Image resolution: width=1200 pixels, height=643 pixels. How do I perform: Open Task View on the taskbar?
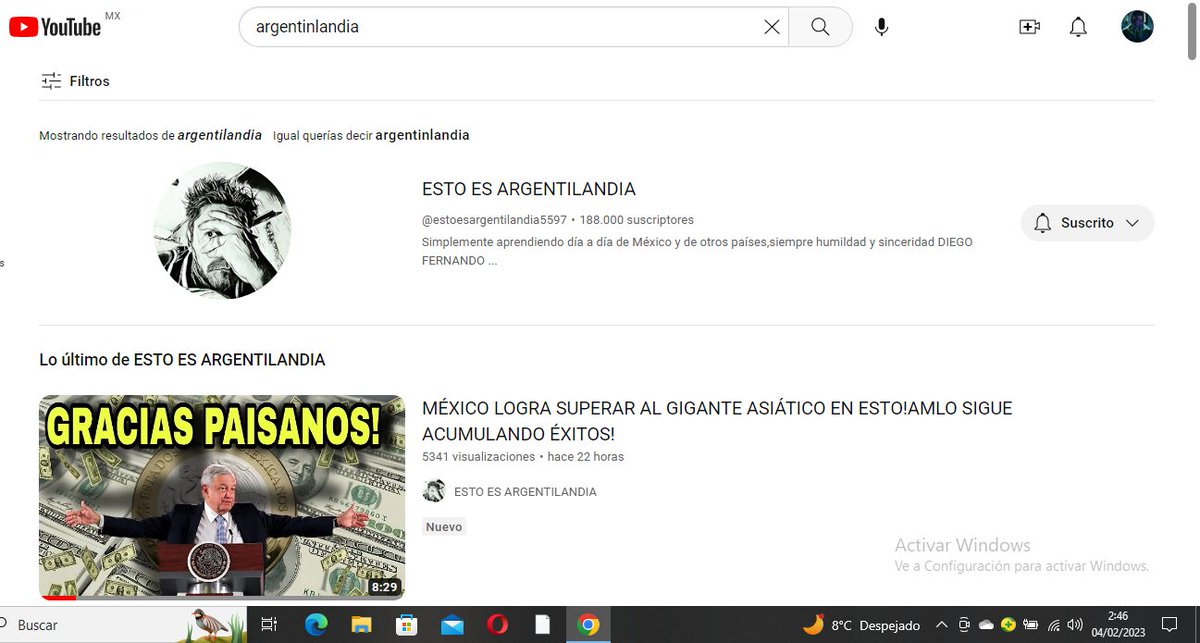(x=269, y=625)
